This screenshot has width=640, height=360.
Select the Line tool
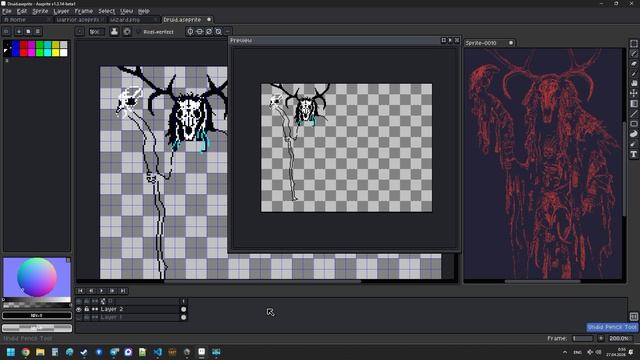[x=633, y=114]
